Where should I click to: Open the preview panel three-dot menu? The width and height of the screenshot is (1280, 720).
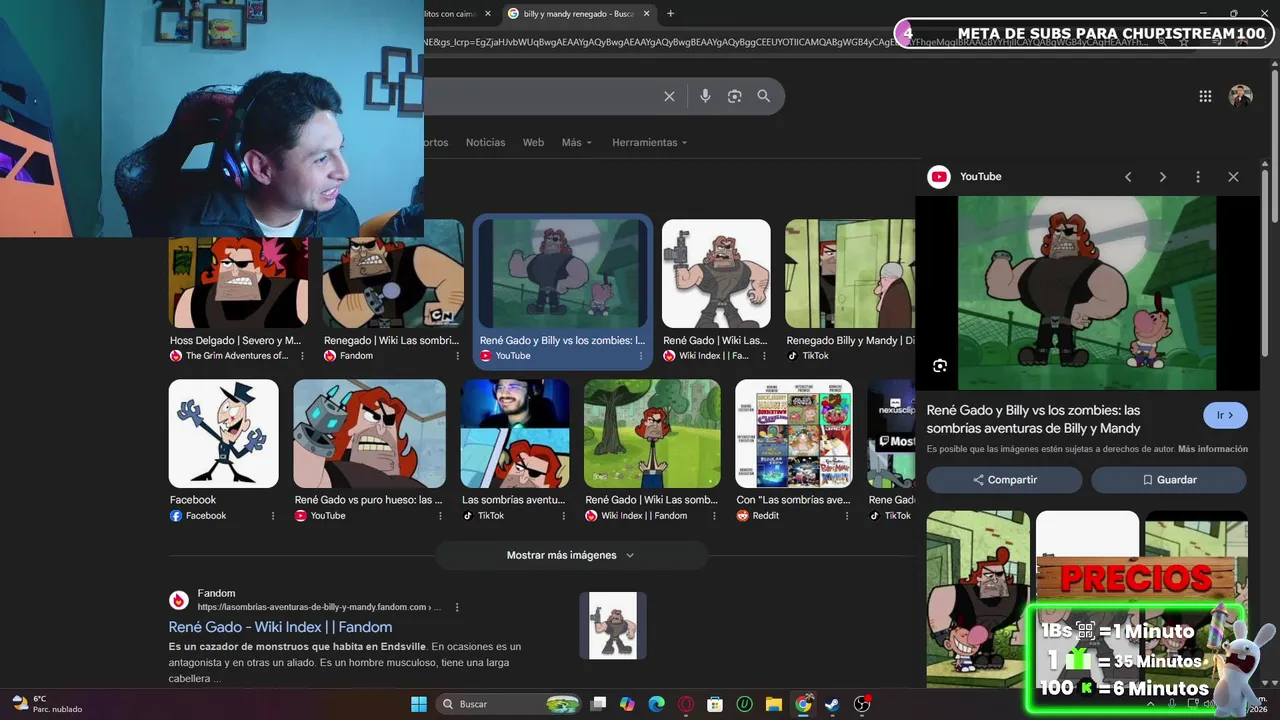point(1198,177)
